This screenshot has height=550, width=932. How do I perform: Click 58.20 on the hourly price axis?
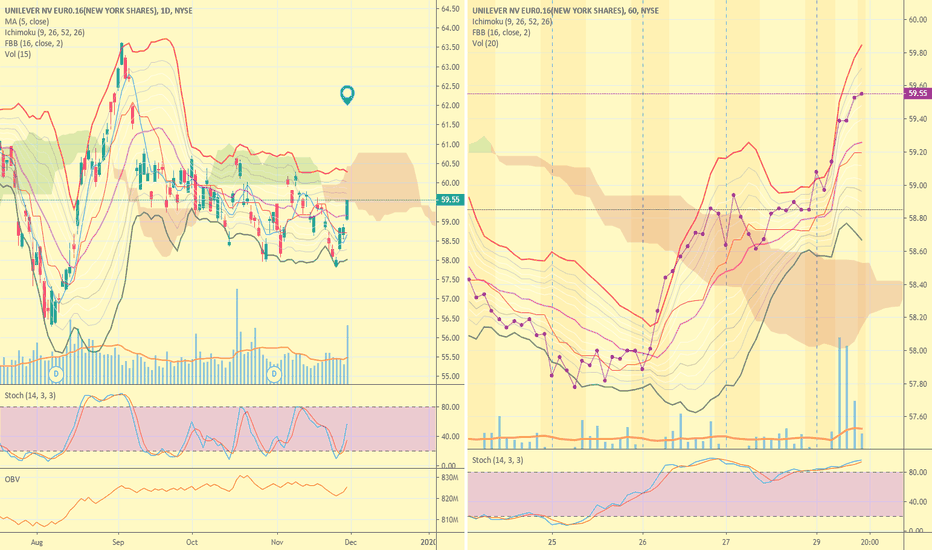pyautogui.click(x=918, y=318)
